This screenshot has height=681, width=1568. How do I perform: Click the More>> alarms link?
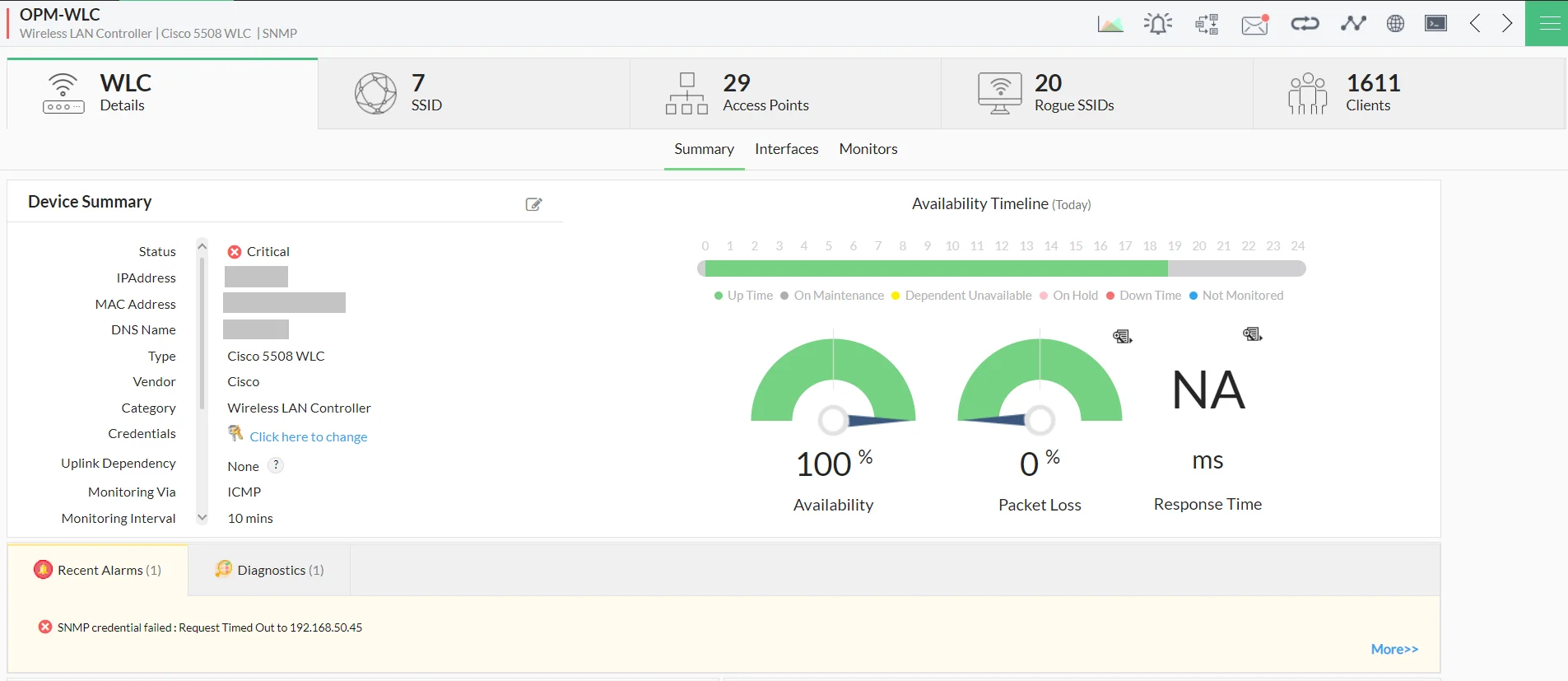pos(1394,649)
